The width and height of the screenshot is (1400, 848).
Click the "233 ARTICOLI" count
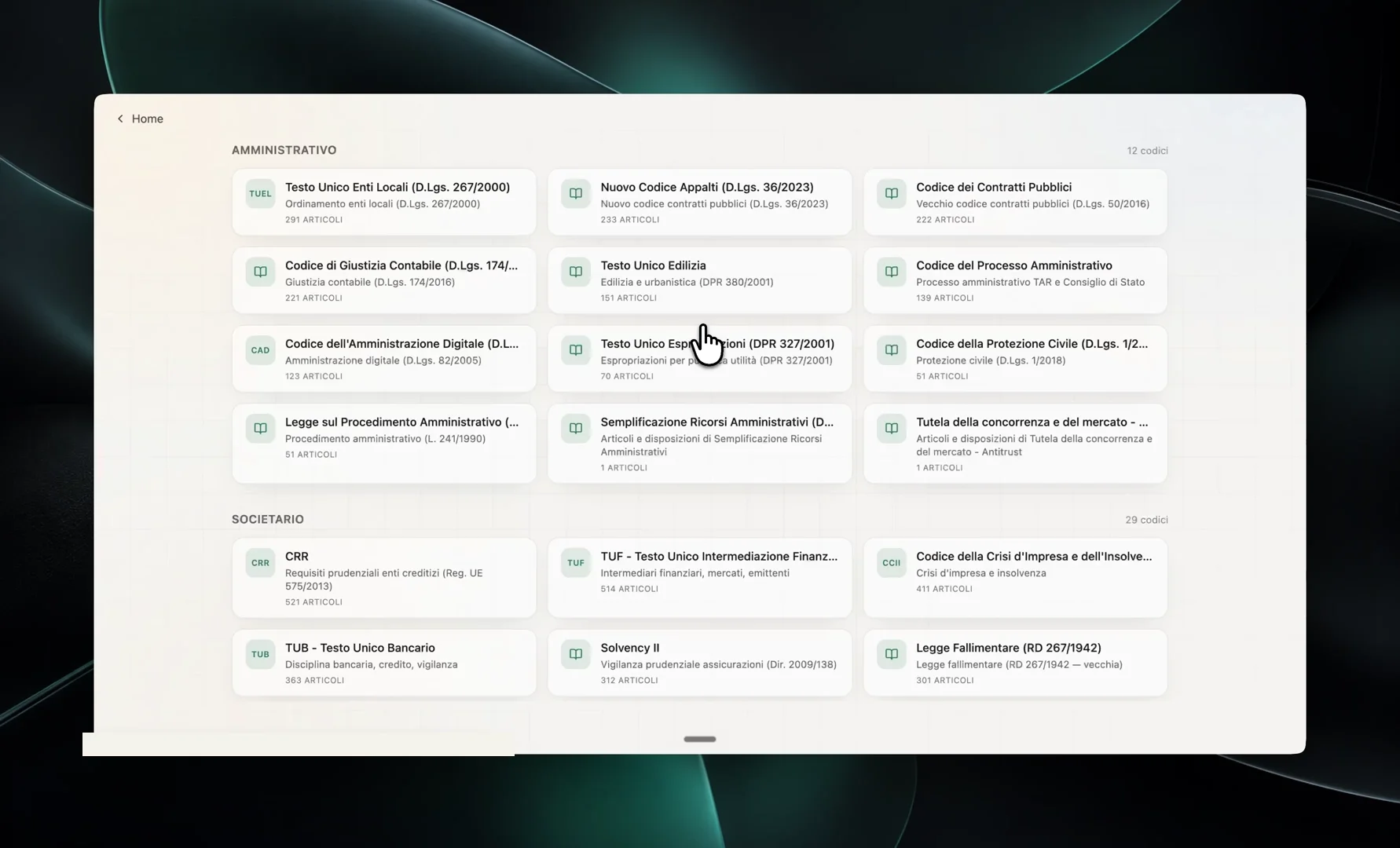pos(630,220)
